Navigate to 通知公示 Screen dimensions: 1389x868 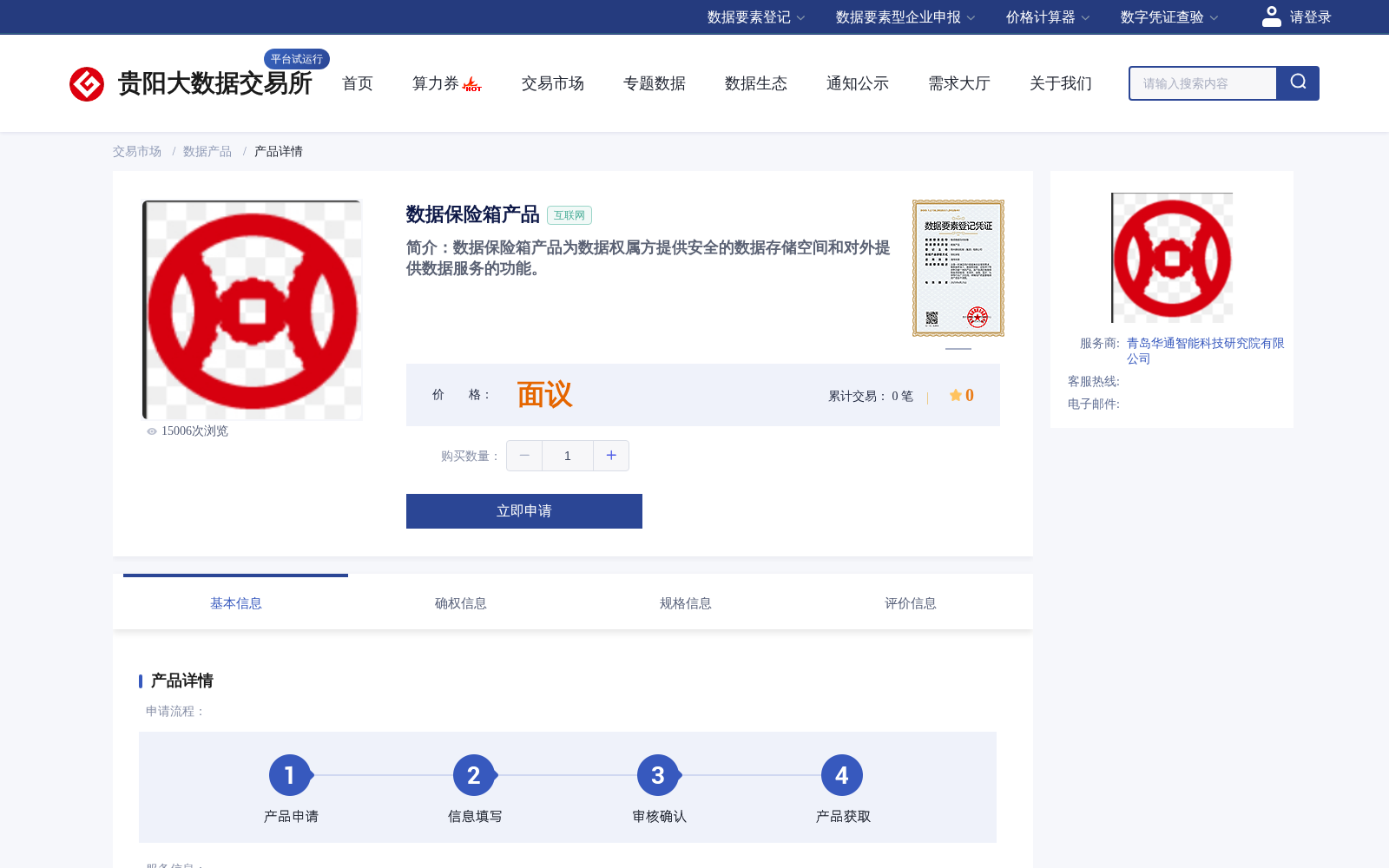coord(858,83)
